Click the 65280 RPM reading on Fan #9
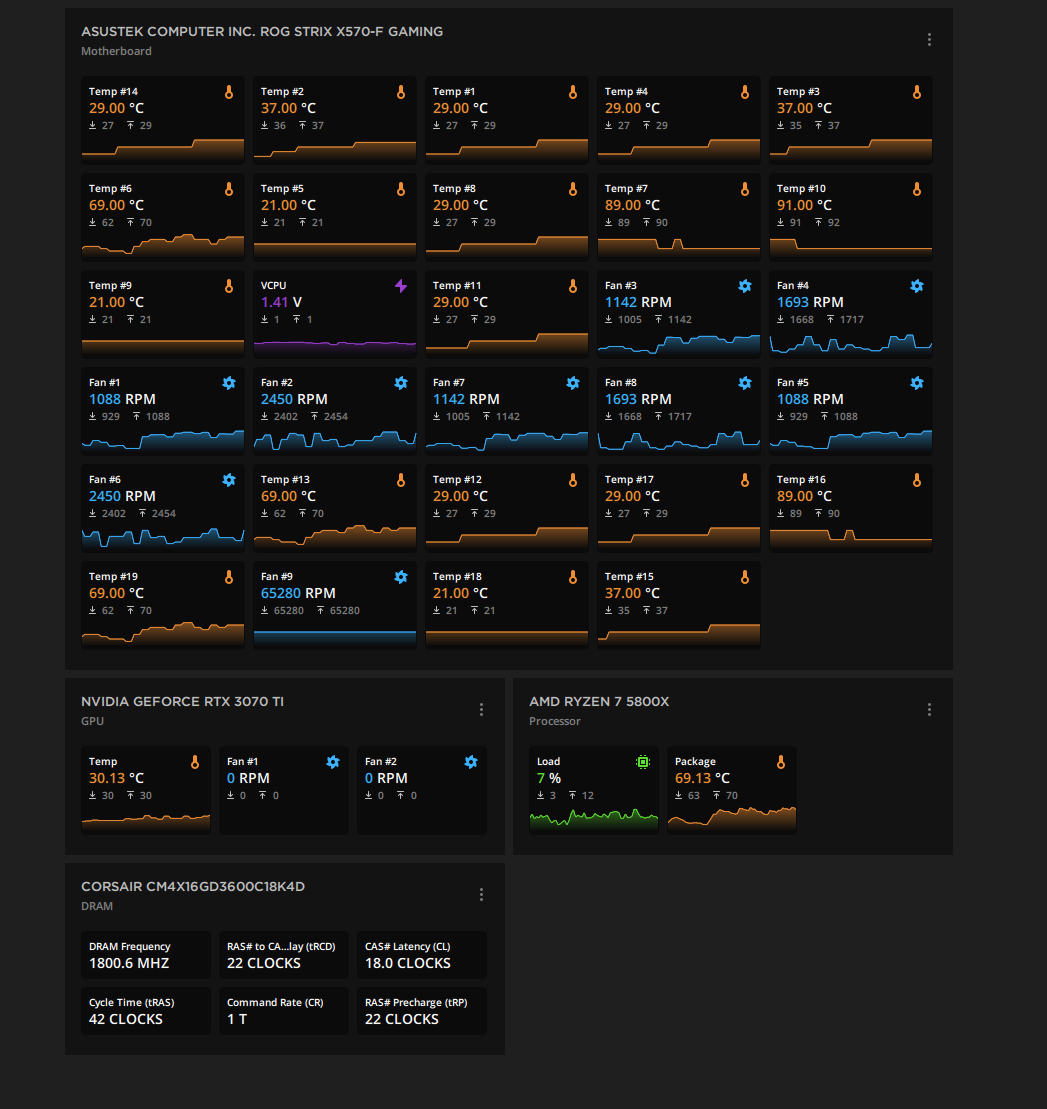Image resolution: width=1047 pixels, height=1109 pixels. [x=298, y=593]
